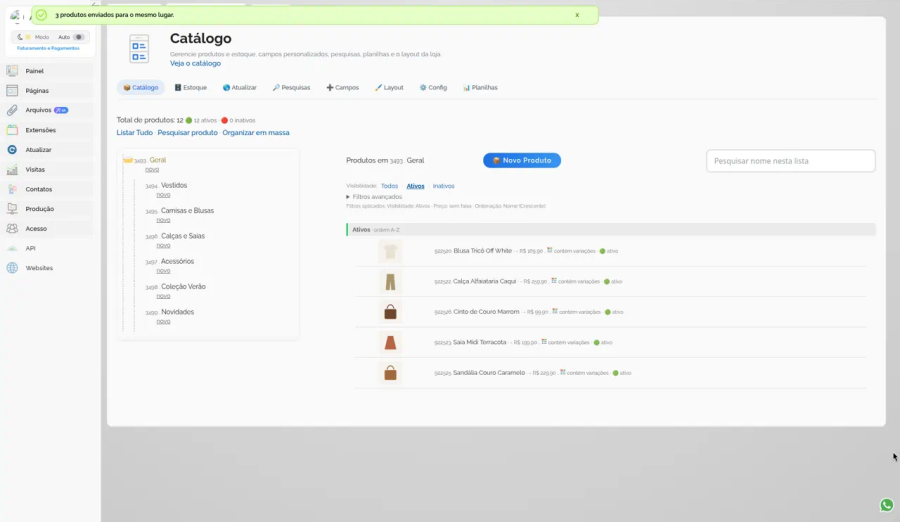The height and width of the screenshot is (522, 900).
Task: Expand Filtros avançados
Action: pos(374,197)
